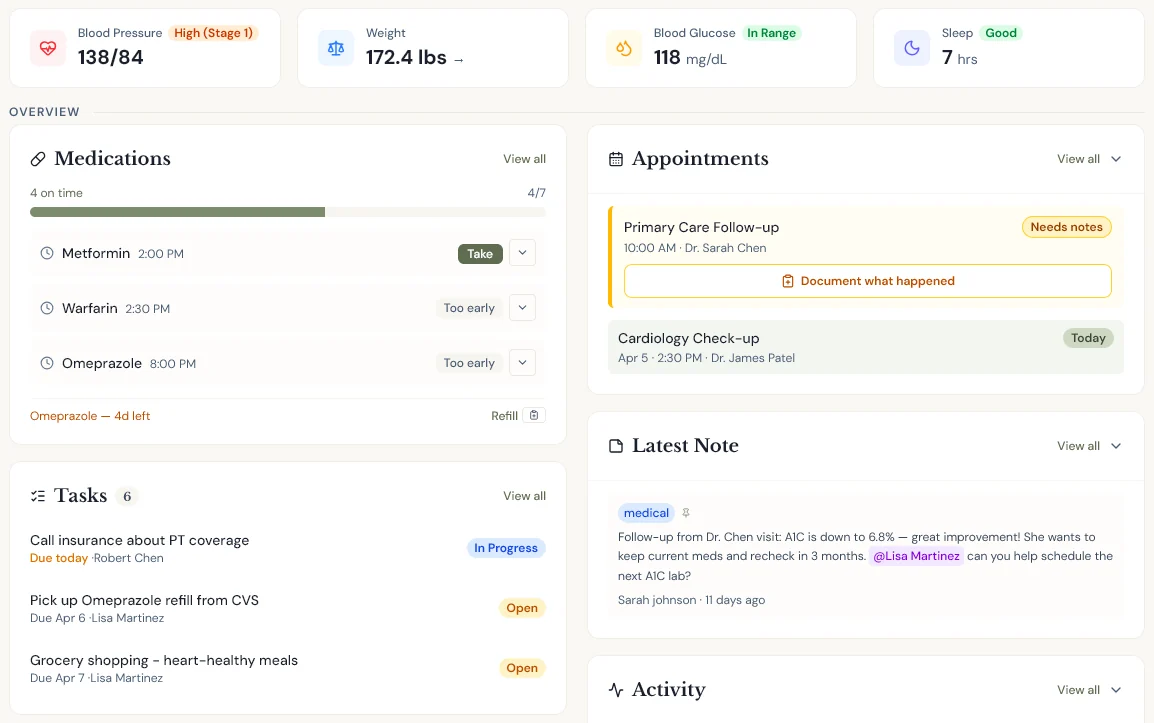Click the clock icon beside Metformin
This screenshot has width=1154, height=723.
[46, 253]
